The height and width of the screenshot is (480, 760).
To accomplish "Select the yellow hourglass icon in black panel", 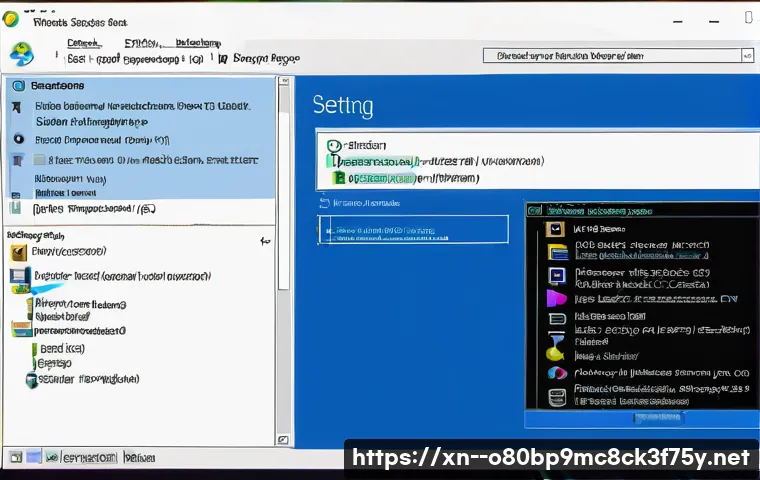I will point(556,349).
